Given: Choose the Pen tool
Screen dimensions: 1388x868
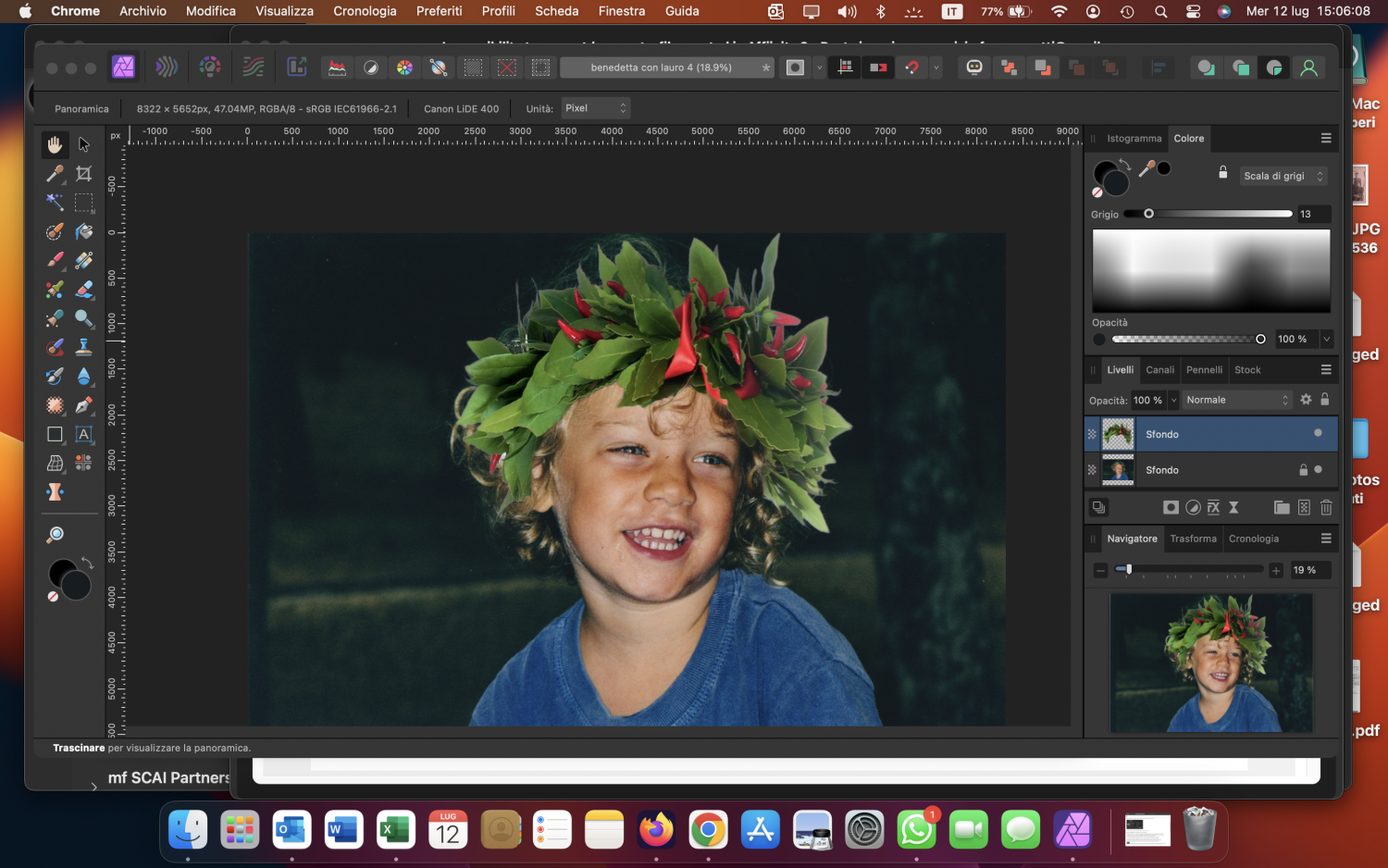Looking at the screenshot, I should coord(84,405).
